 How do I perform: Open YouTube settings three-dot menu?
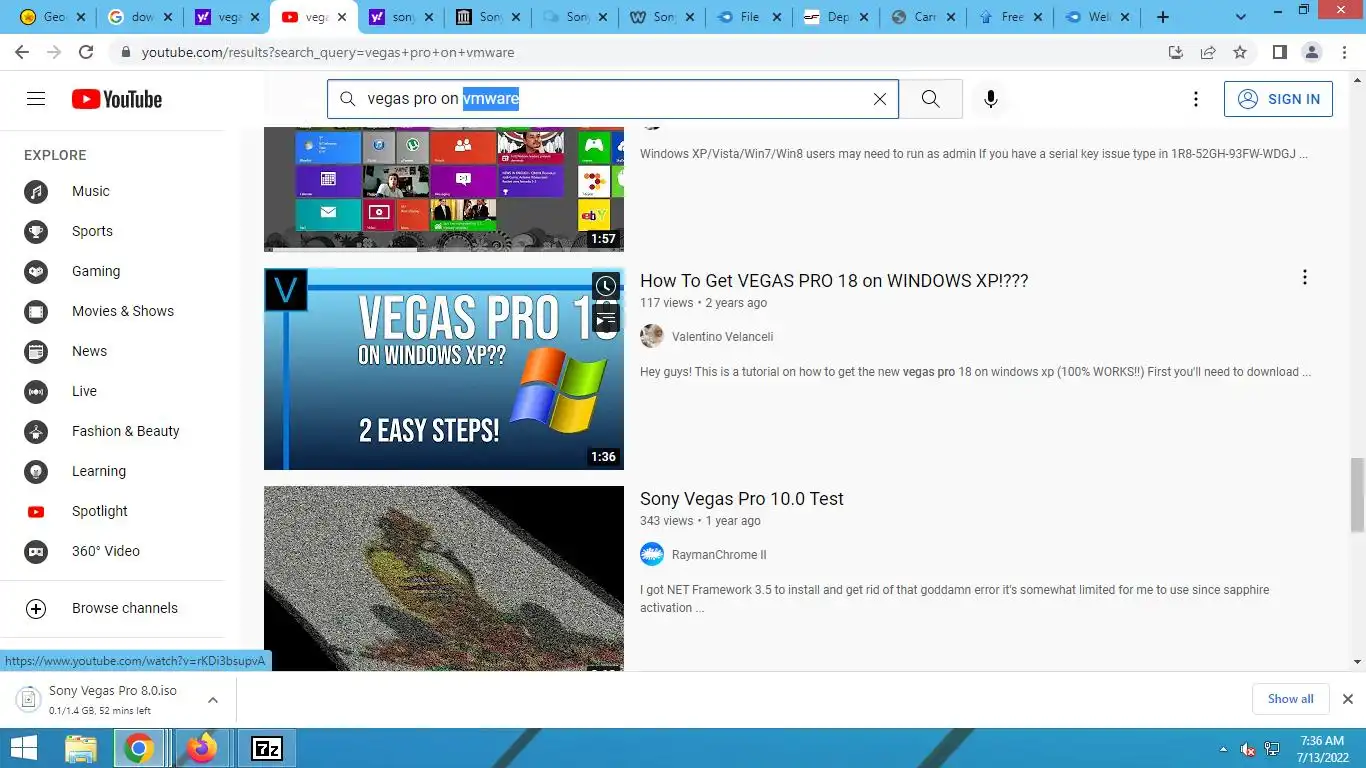[x=1196, y=99]
